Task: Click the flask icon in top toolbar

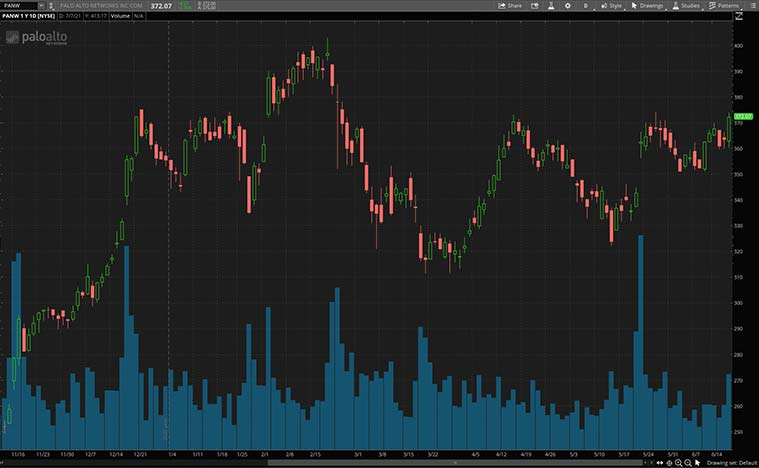Action: point(551,6)
